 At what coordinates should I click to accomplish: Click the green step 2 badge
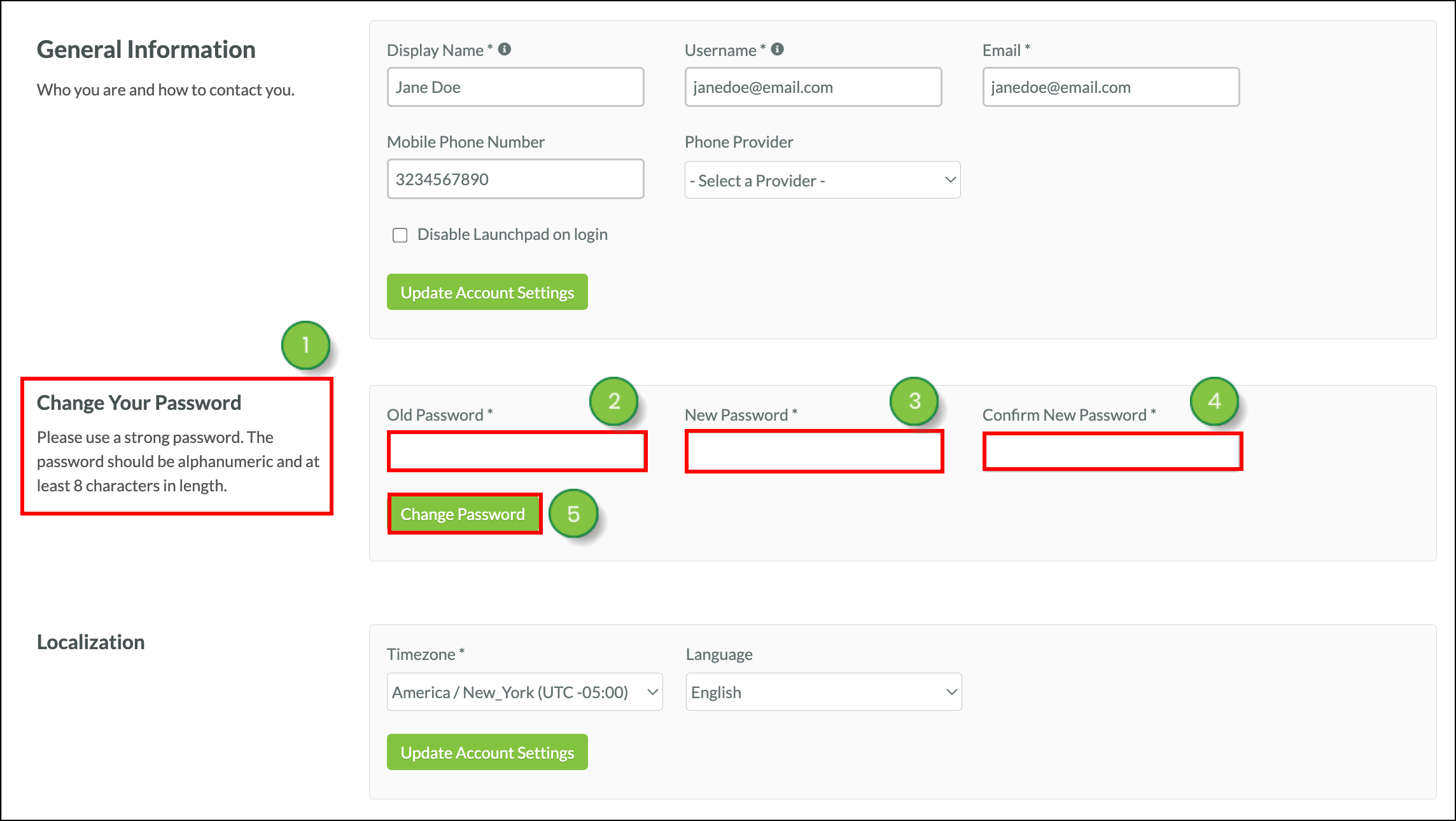[614, 401]
